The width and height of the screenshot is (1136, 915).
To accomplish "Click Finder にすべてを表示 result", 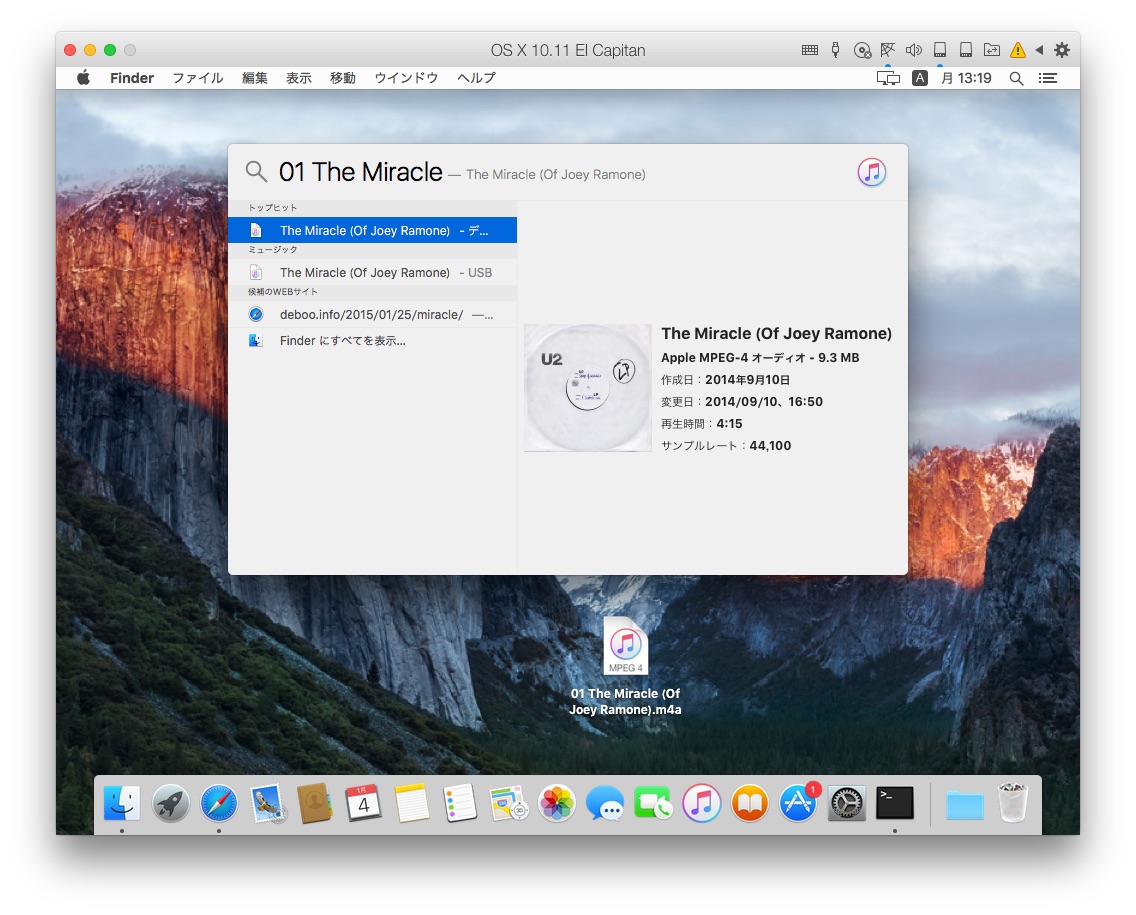I will coord(372,340).
